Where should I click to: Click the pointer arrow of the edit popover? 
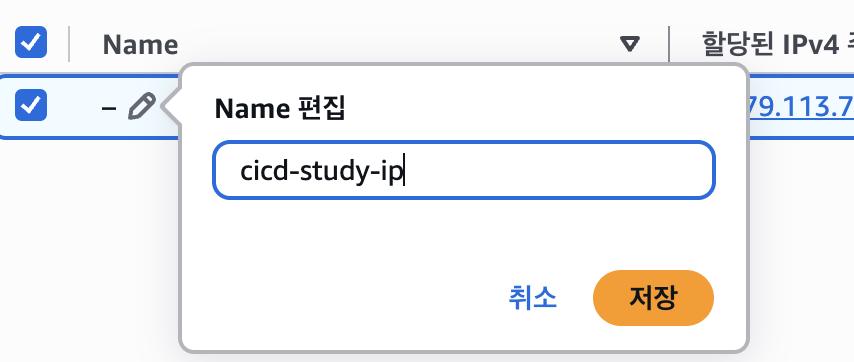pos(172,106)
